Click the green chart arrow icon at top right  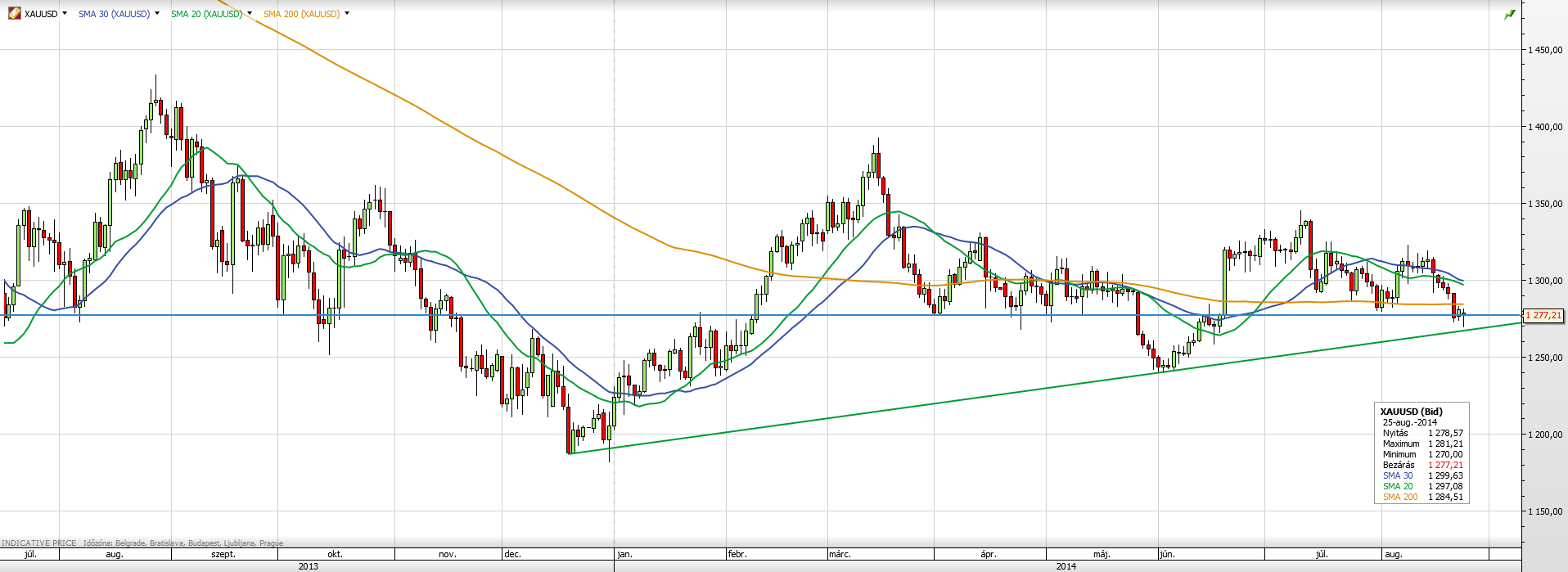coord(1510,14)
